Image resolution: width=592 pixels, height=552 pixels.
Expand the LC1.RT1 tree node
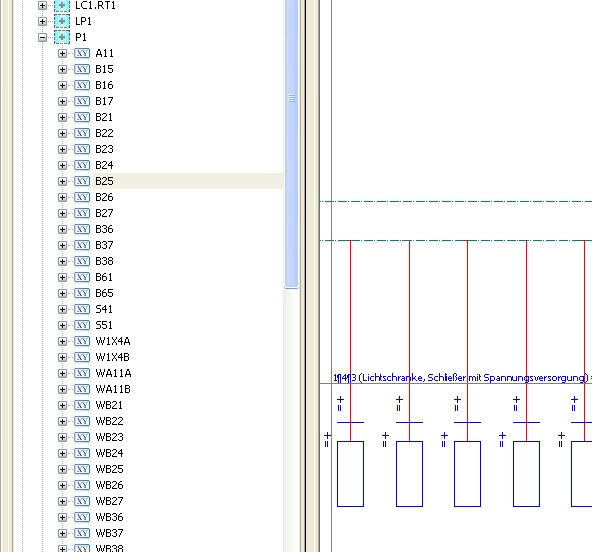pos(42,5)
